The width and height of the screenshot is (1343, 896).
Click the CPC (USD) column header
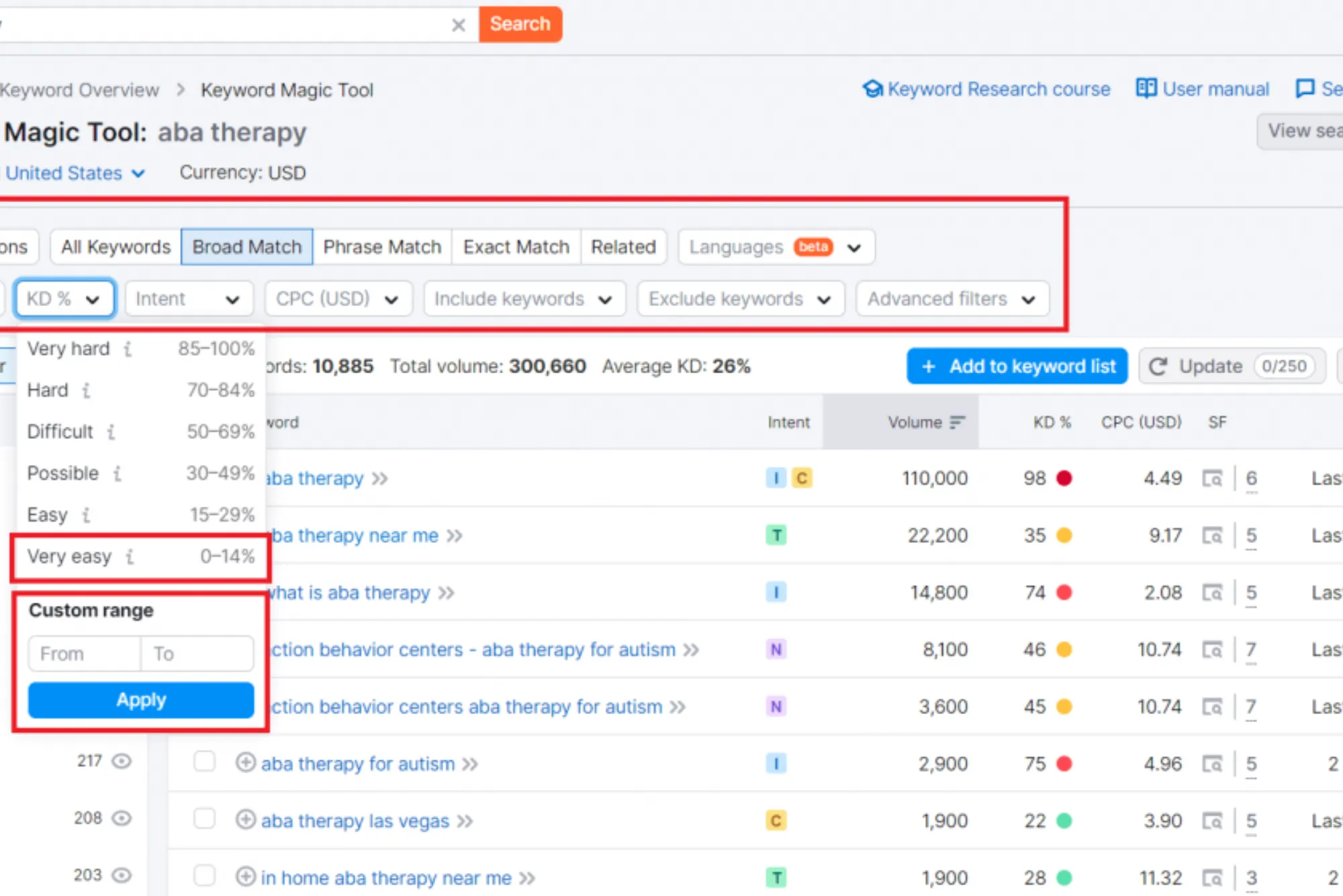coord(1141,422)
